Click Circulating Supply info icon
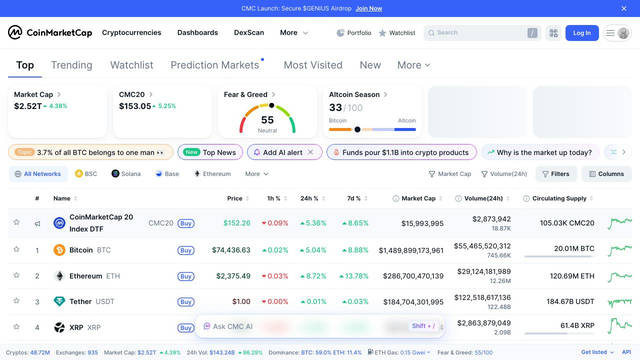Viewport: 640px width, 360px height. point(526,198)
